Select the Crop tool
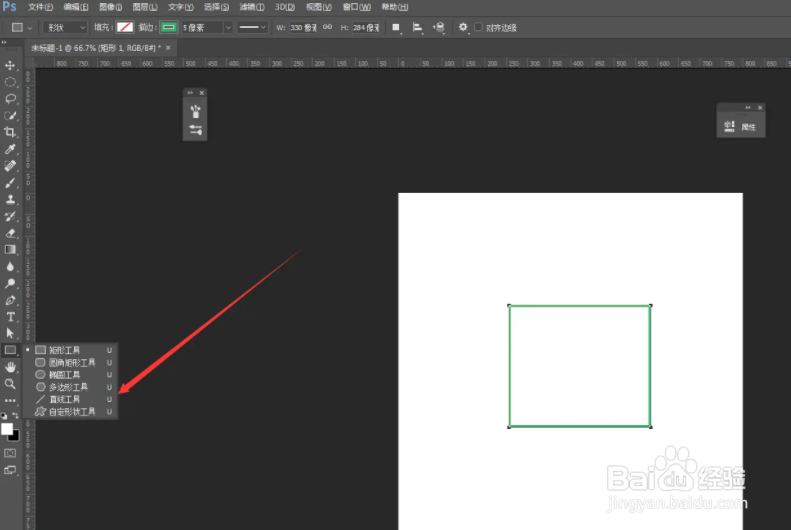 coord(10,132)
